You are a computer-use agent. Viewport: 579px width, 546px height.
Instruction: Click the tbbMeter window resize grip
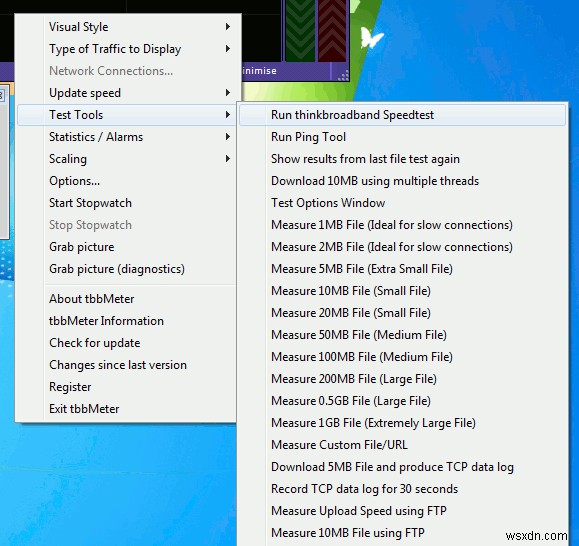(343, 75)
